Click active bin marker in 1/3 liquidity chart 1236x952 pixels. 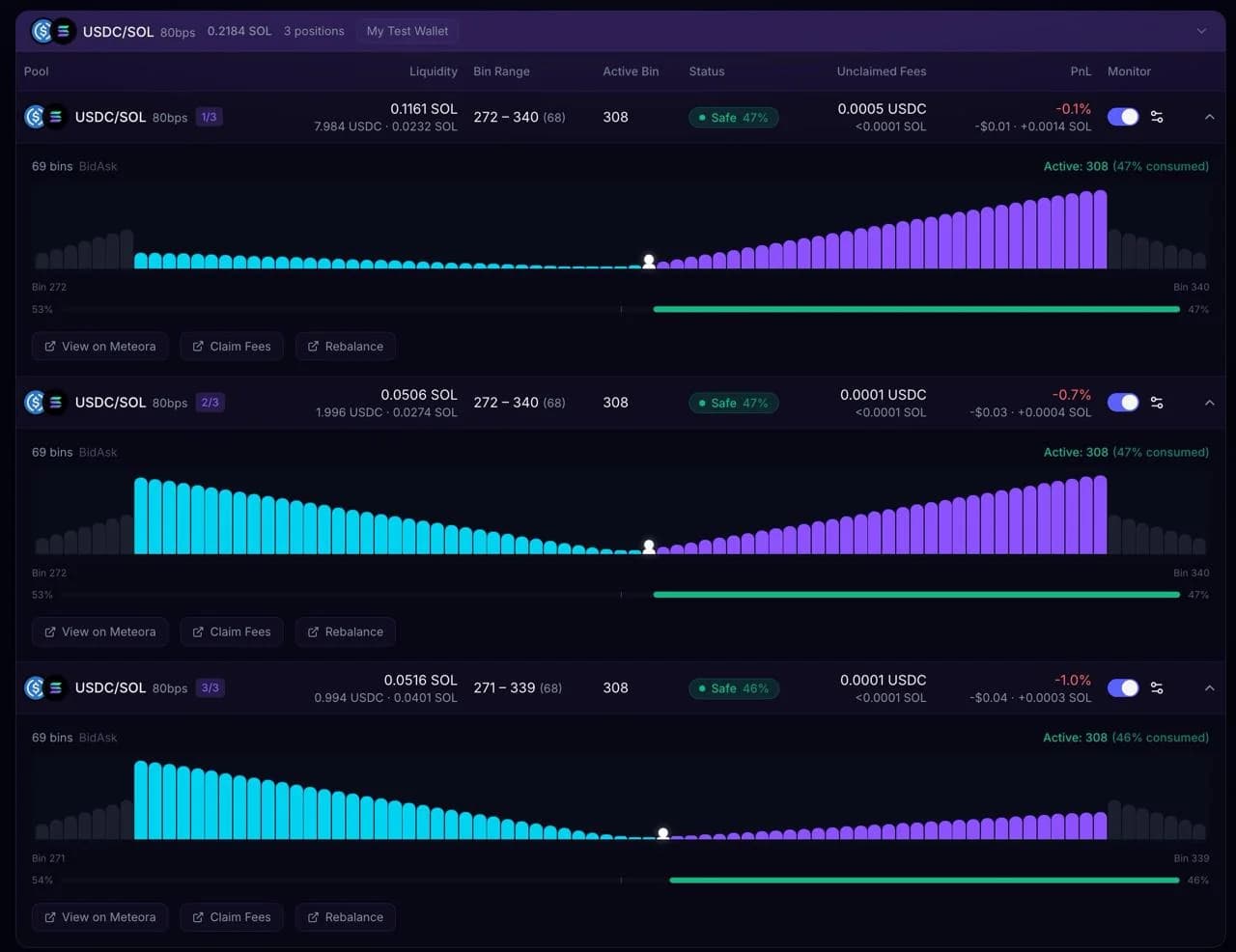649,261
